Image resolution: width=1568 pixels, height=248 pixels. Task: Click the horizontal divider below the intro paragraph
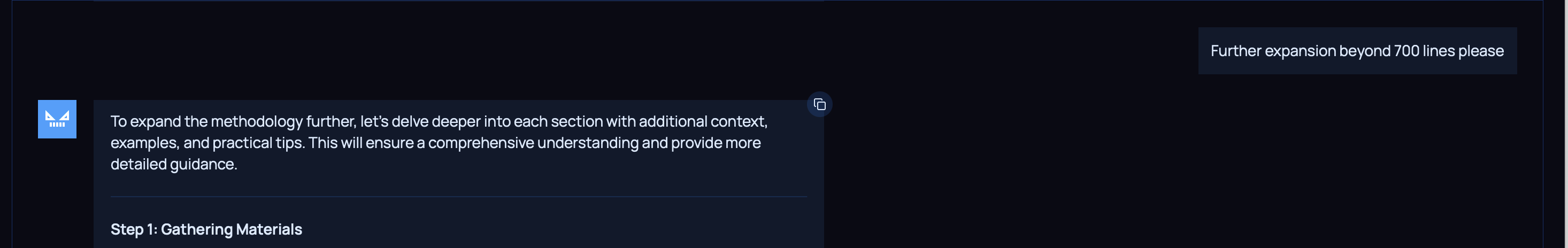click(x=458, y=196)
